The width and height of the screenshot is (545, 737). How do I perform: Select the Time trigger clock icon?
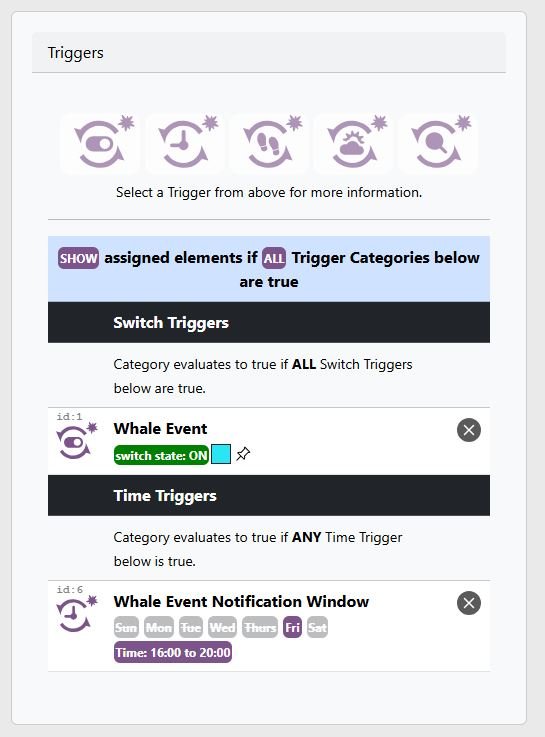(184, 143)
